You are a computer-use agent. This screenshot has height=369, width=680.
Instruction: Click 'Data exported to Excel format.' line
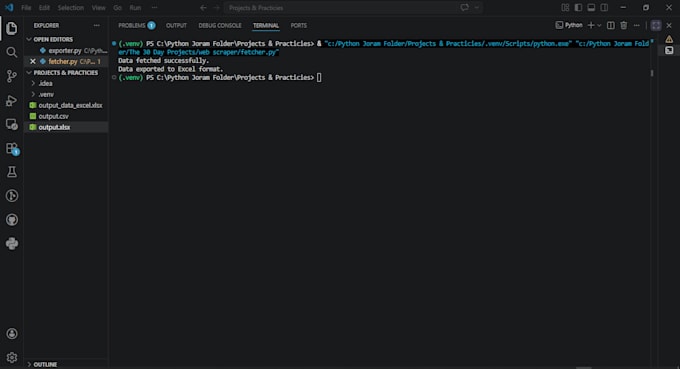pyautogui.click(x=170, y=69)
